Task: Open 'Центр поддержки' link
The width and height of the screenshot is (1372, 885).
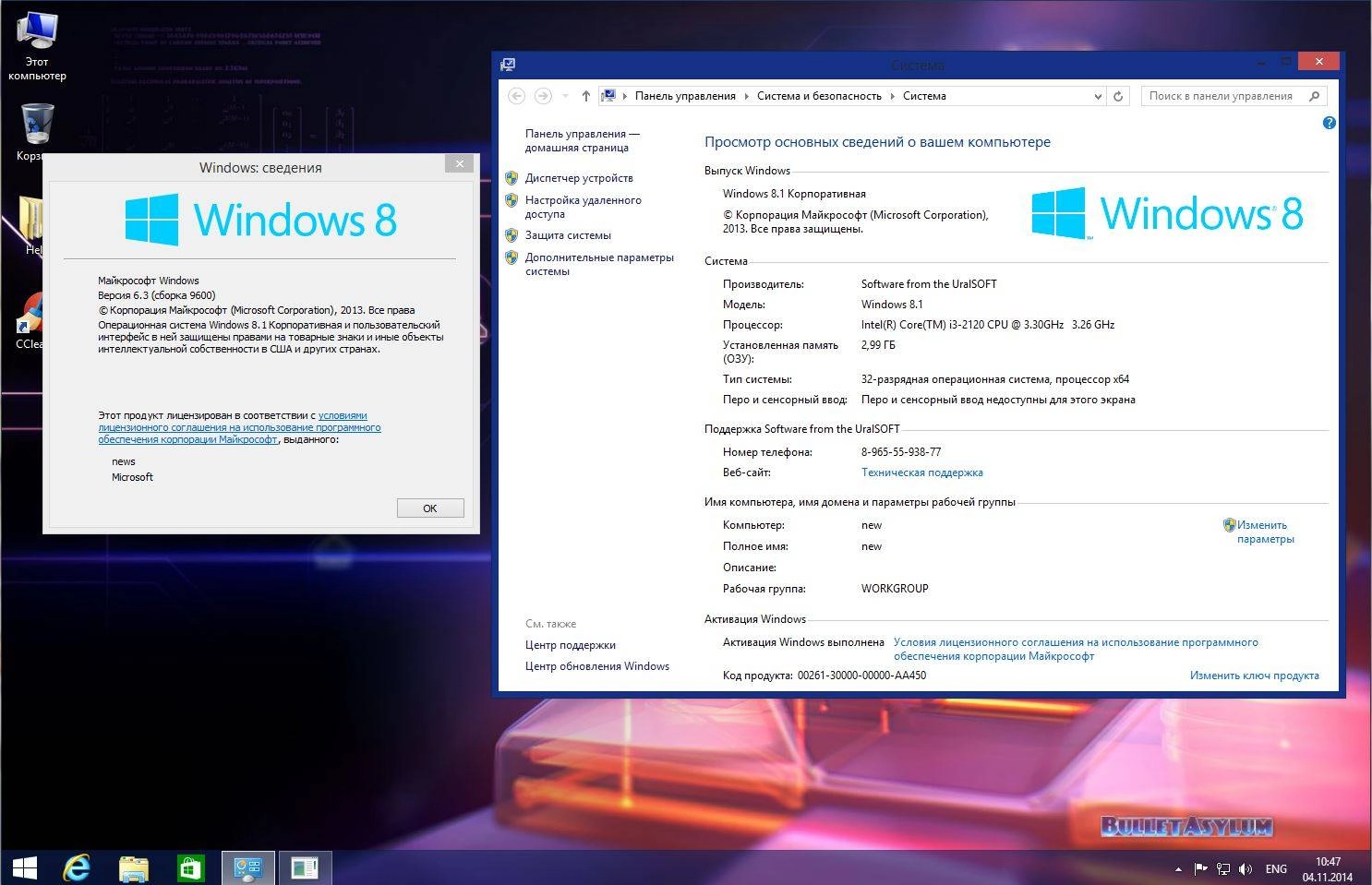Action: pyautogui.click(x=570, y=645)
